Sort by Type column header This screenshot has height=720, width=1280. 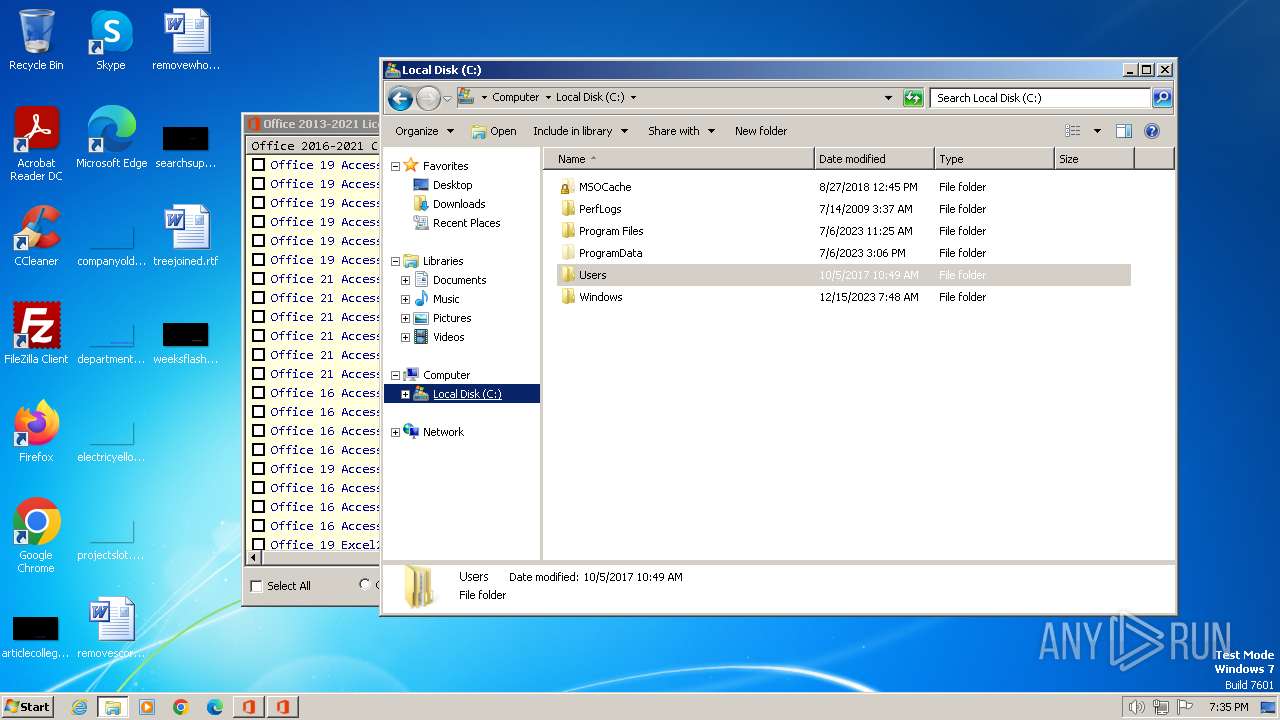[994, 159]
